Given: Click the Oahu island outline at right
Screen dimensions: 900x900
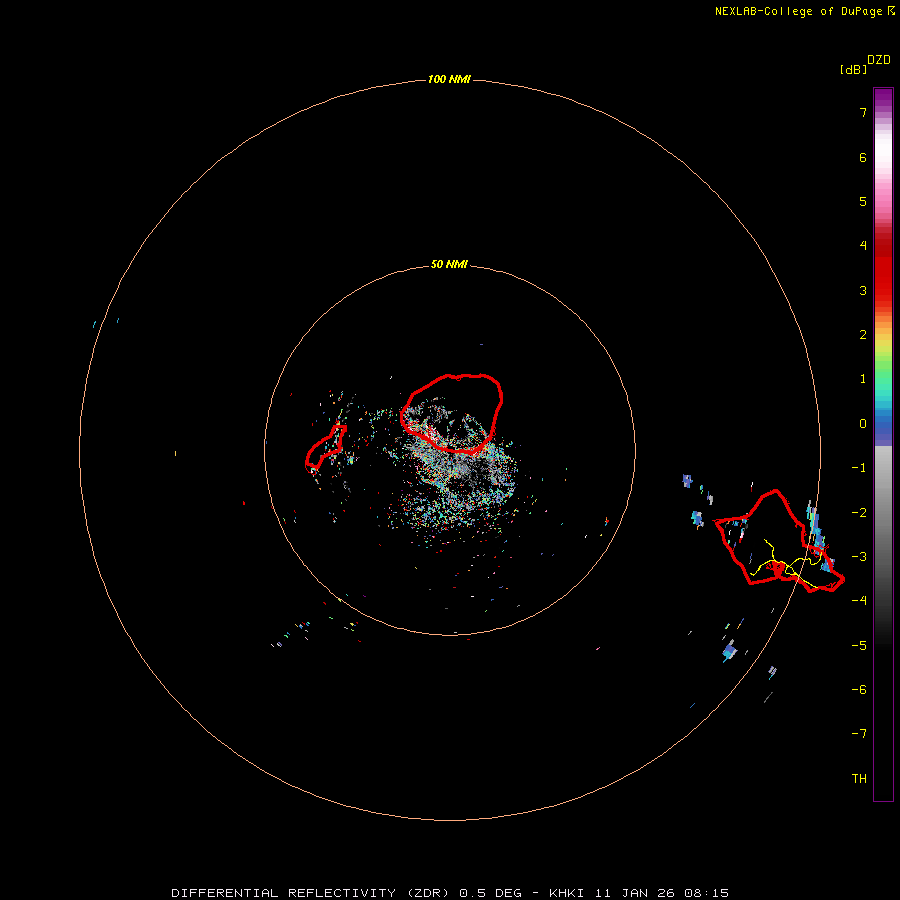Looking at the screenshot, I should (778, 541).
